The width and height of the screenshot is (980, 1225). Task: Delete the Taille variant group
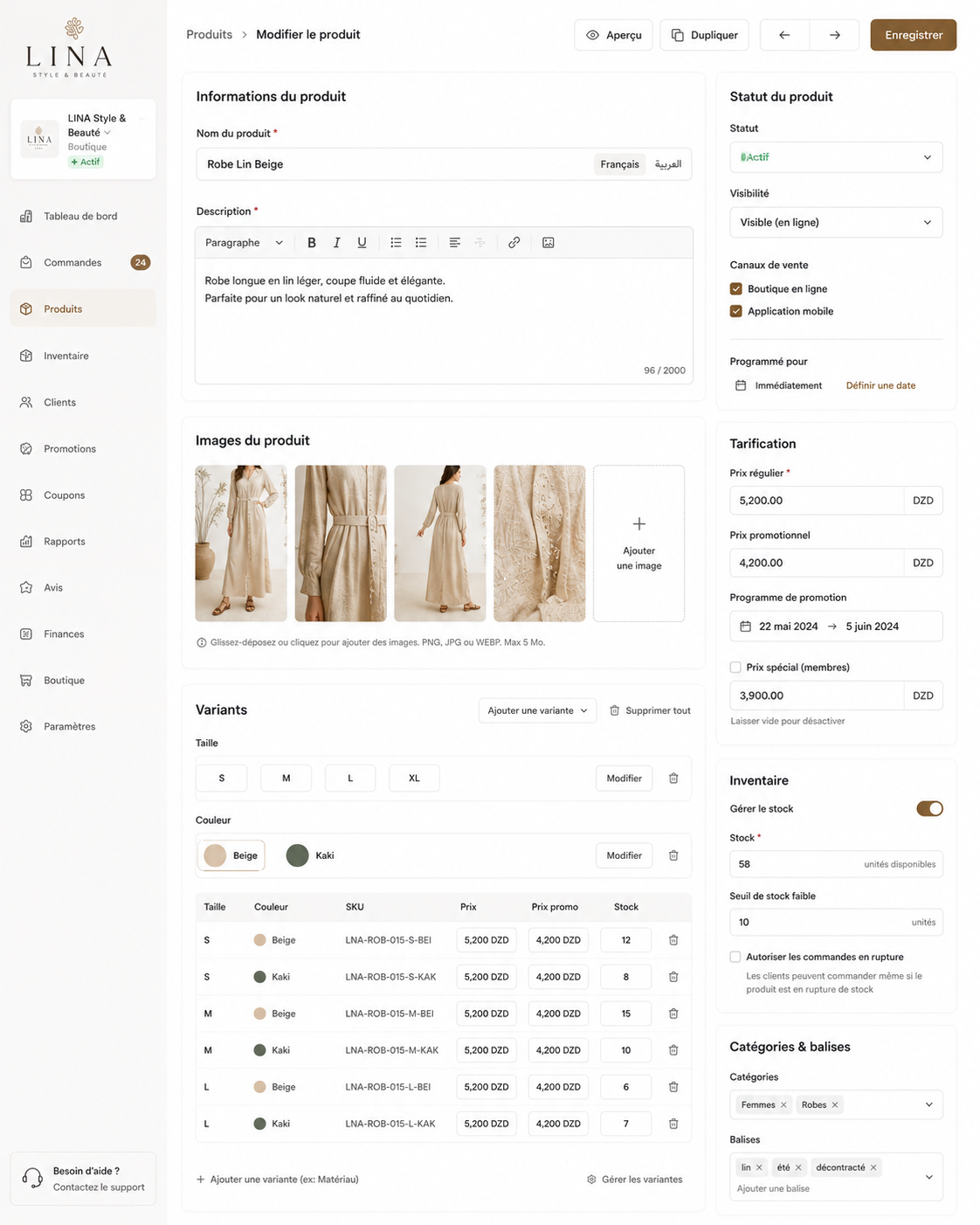673,779
